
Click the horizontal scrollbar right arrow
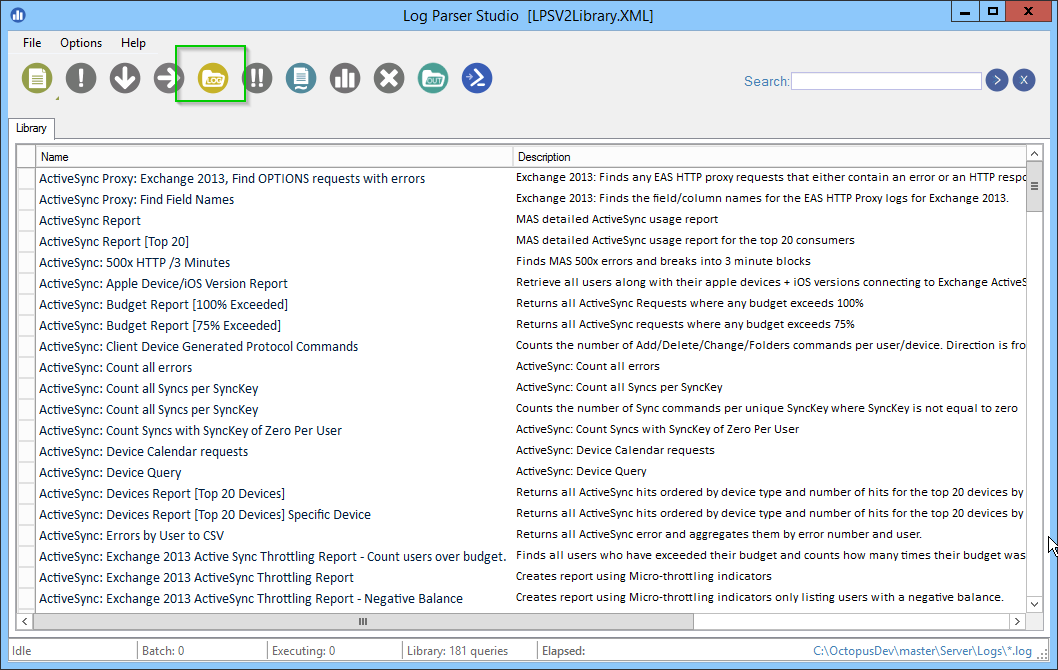1018,621
